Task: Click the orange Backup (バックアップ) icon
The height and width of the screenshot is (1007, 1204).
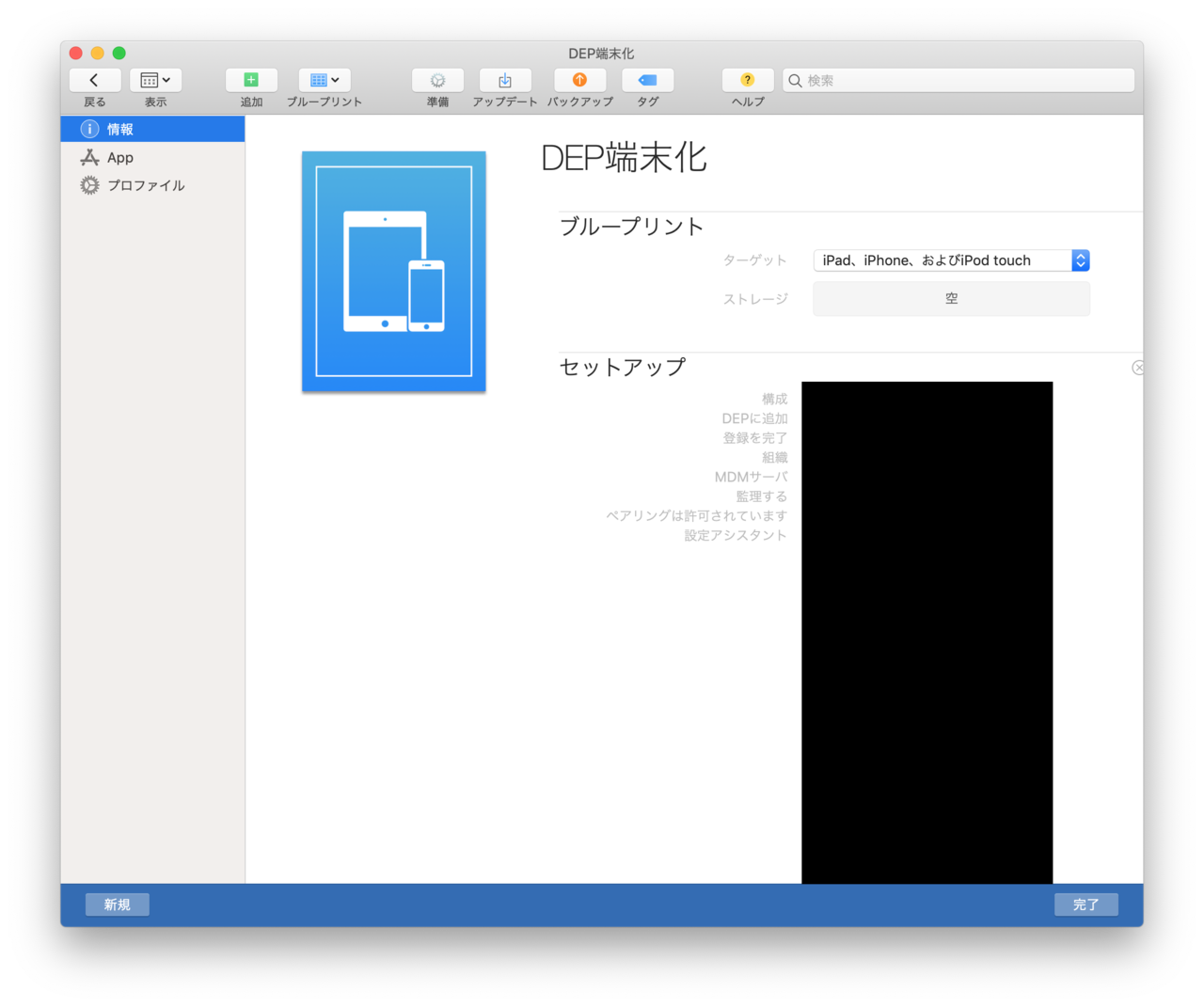Action: (x=579, y=81)
